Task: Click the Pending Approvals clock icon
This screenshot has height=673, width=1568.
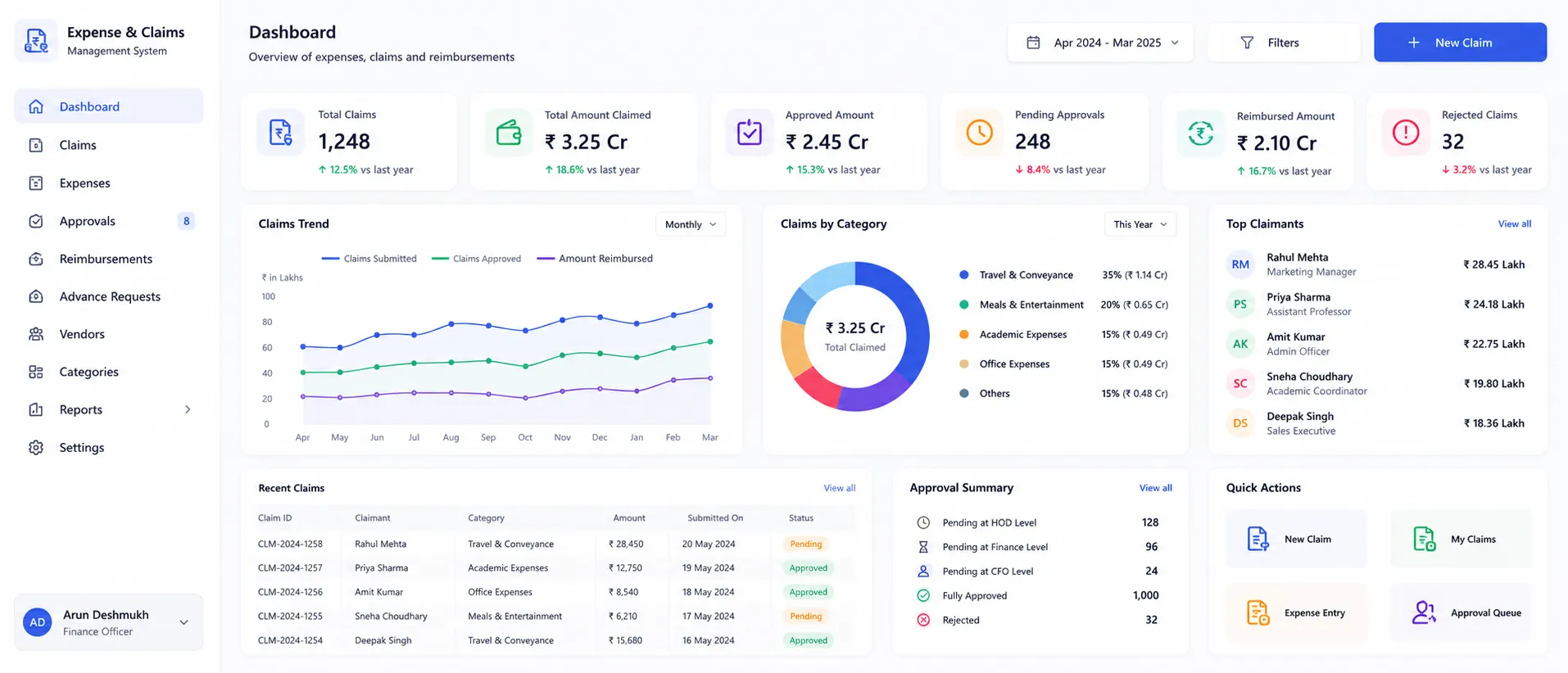Action: click(979, 132)
